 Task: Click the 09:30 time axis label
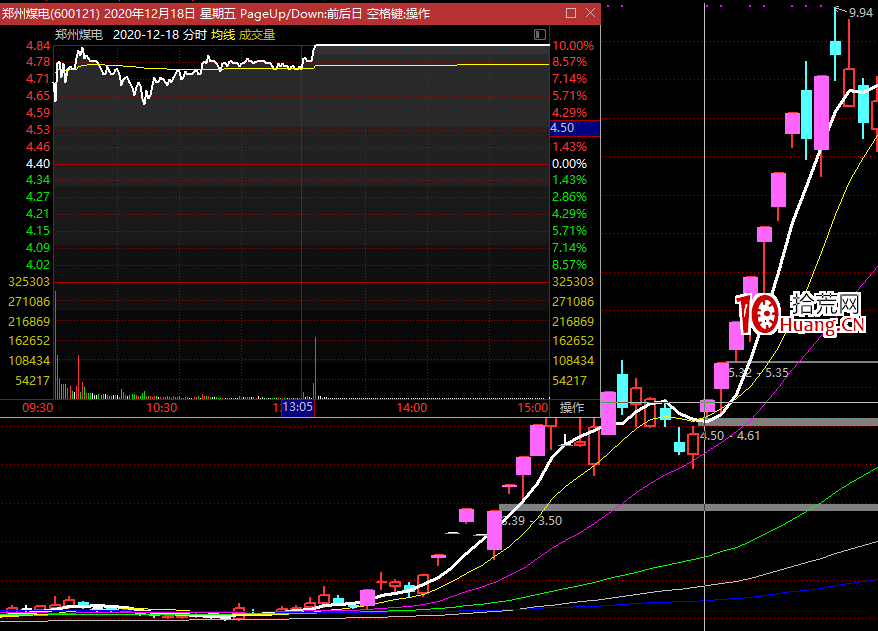click(x=37, y=408)
